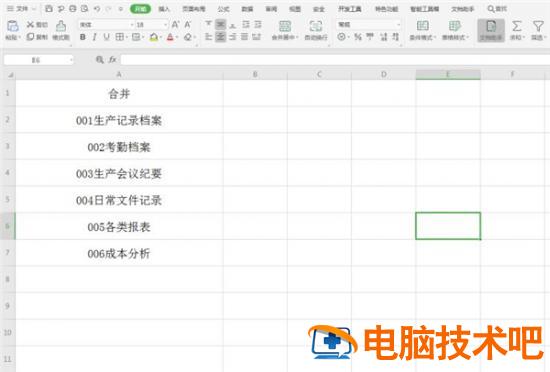The image size is (550, 372).
Task: Switch to the 公式 Formulas tab
Action: click(x=223, y=9)
